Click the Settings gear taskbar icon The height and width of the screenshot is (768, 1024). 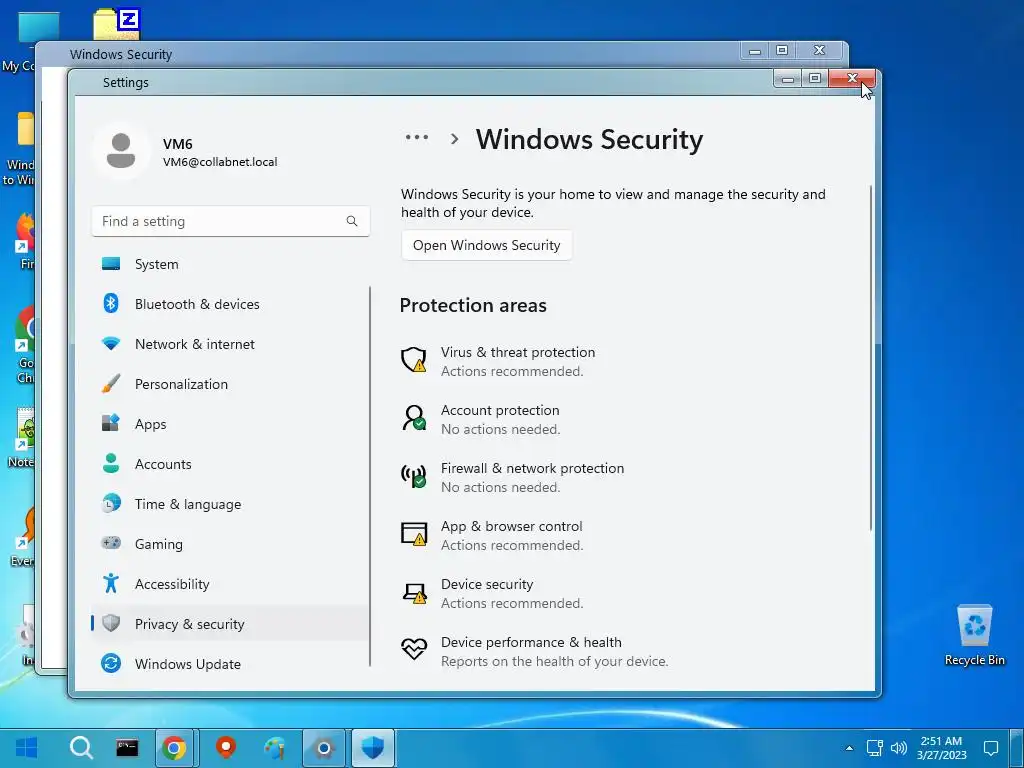pos(324,748)
